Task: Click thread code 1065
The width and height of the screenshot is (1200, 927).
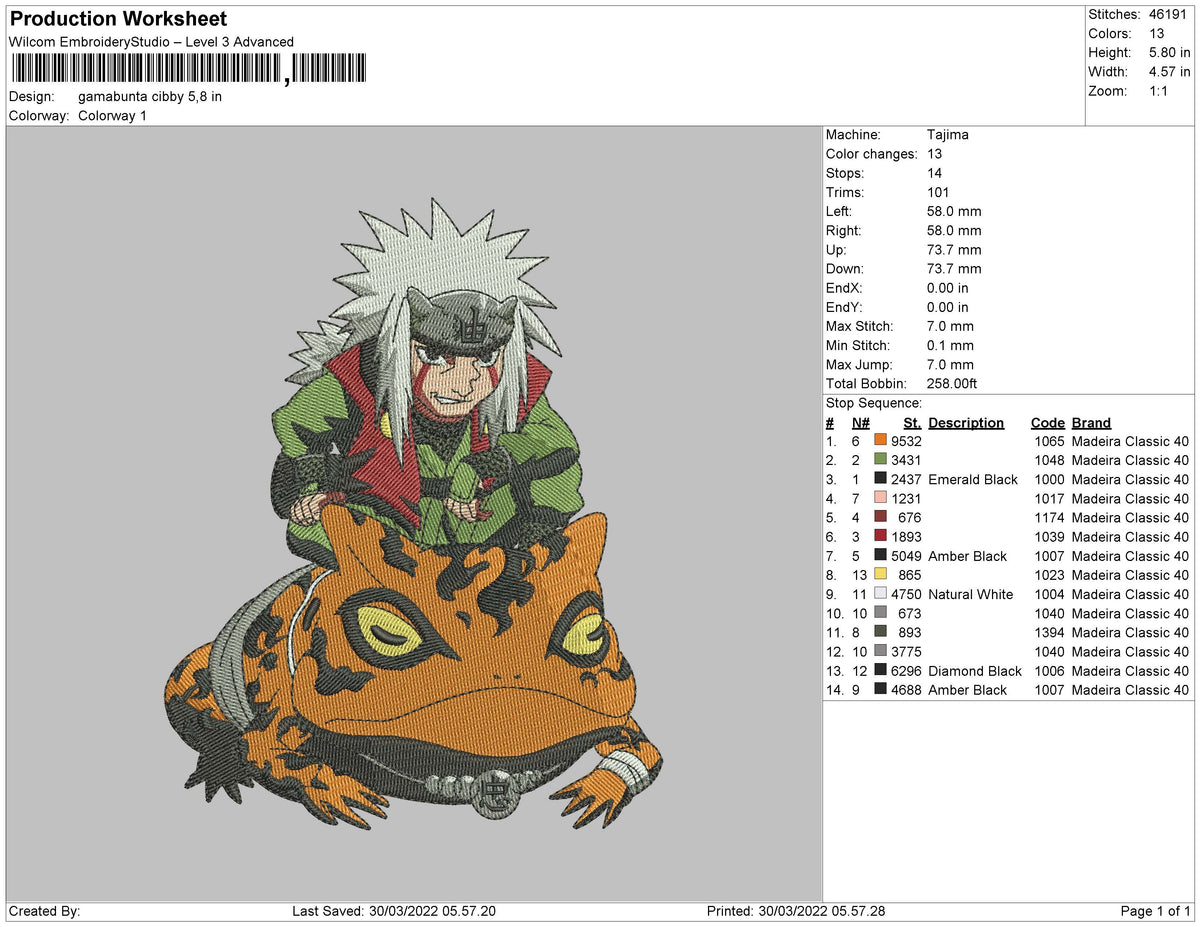Action: [x=1049, y=441]
